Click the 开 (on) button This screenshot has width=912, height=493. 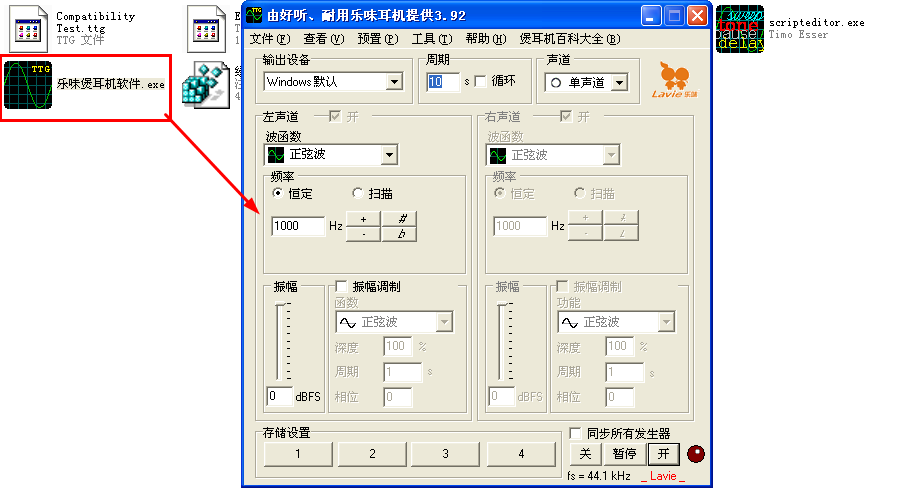(664, 454)
